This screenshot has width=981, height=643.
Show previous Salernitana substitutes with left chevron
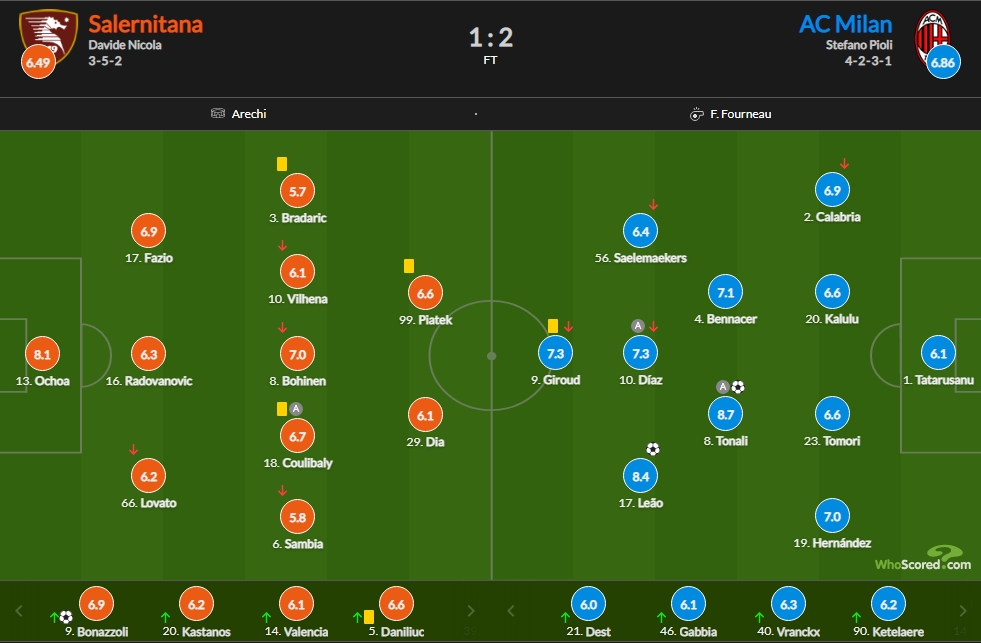[19, 610]
